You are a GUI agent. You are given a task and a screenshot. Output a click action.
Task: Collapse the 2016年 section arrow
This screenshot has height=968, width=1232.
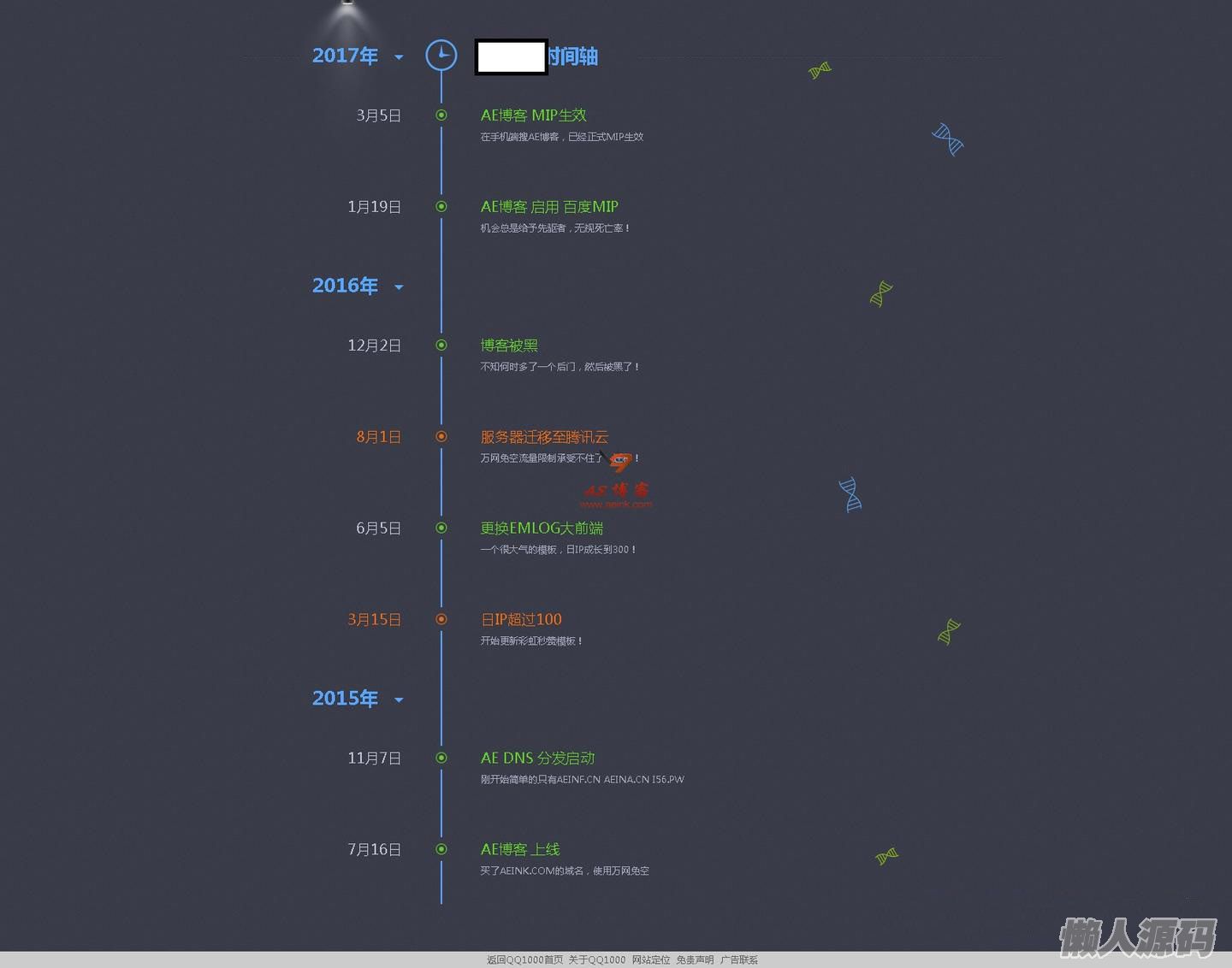(399, 287)
